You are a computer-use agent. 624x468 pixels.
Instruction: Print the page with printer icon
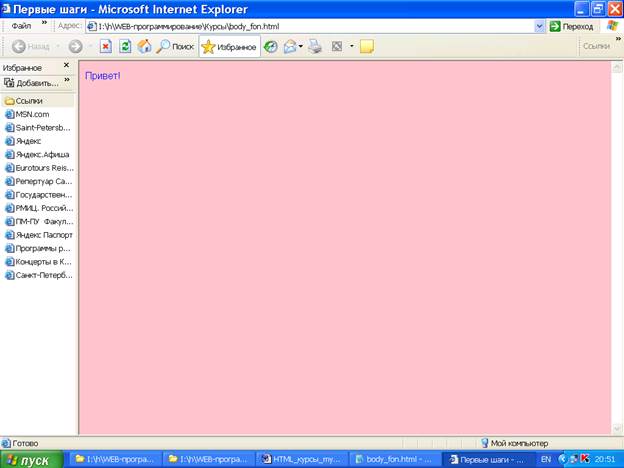[x=315, y=47]
